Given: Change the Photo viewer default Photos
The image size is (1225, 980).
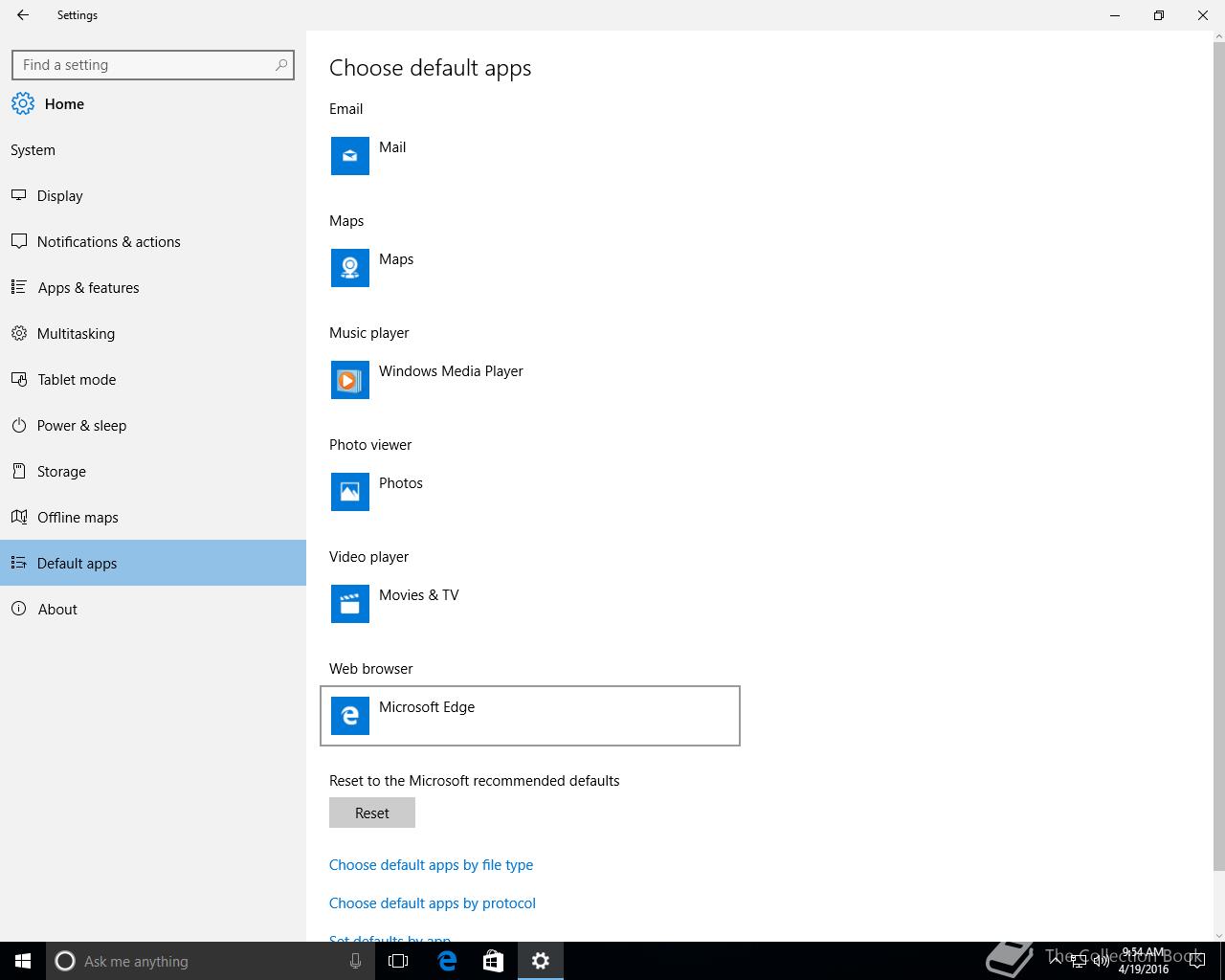Looking at the screenshot, I should coord(530,492).
